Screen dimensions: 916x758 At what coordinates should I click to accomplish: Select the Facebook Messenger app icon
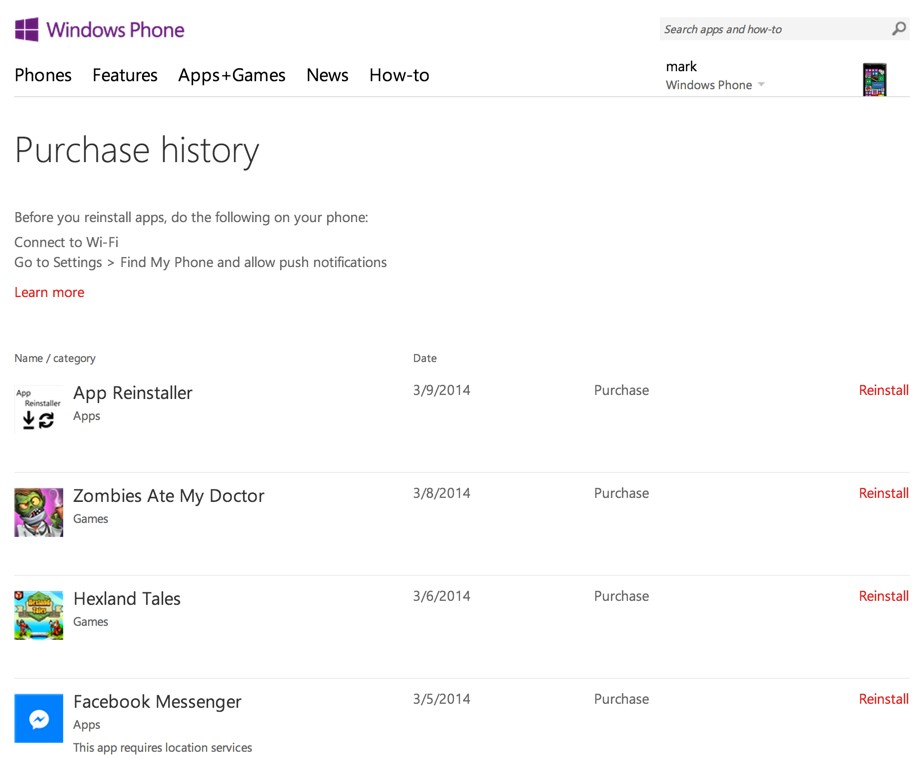tap(39, 718)
